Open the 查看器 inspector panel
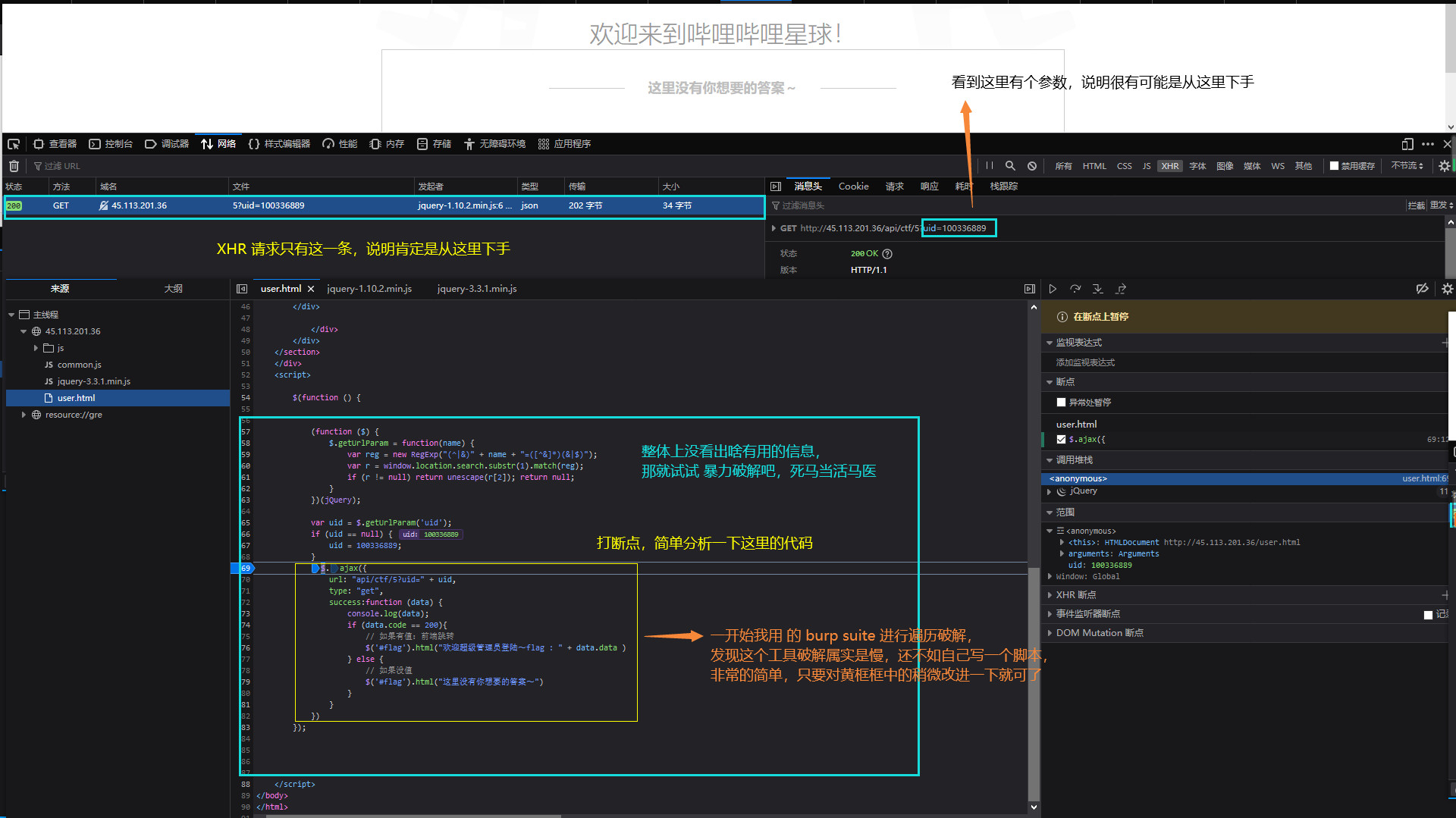Image resolution: width=1456 pixels, height=818 pixels. click(x=55, y=144)
